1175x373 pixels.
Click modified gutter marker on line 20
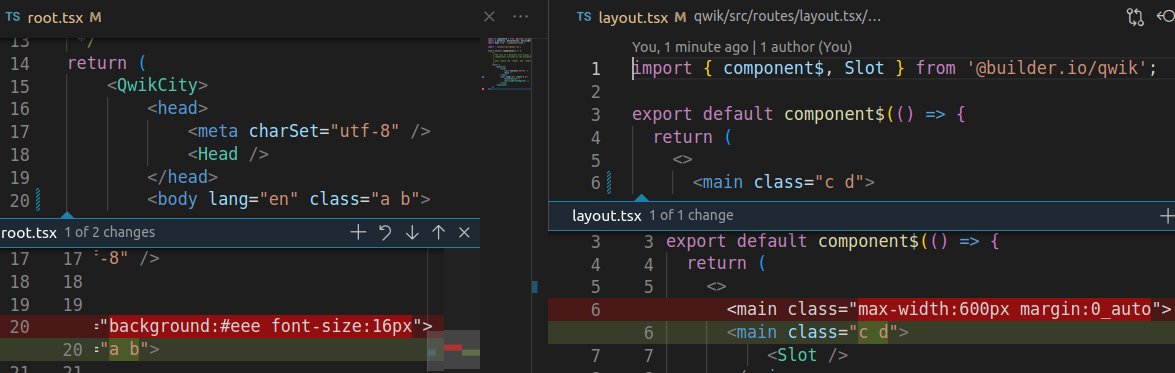click(x=37, y=199)
